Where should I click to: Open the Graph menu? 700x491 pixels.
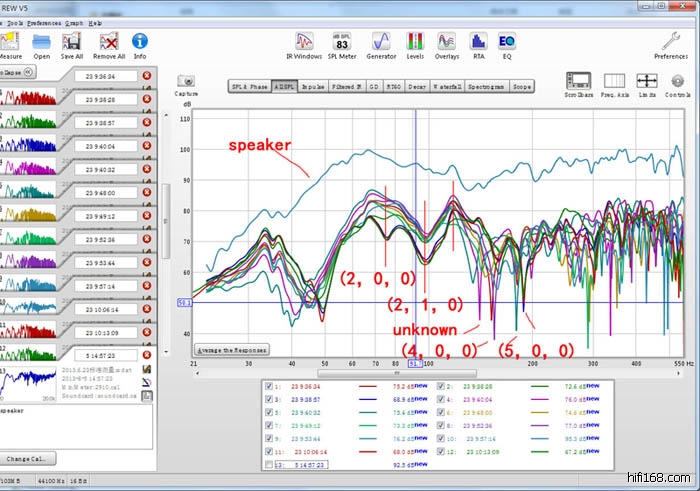click(74, 22)
